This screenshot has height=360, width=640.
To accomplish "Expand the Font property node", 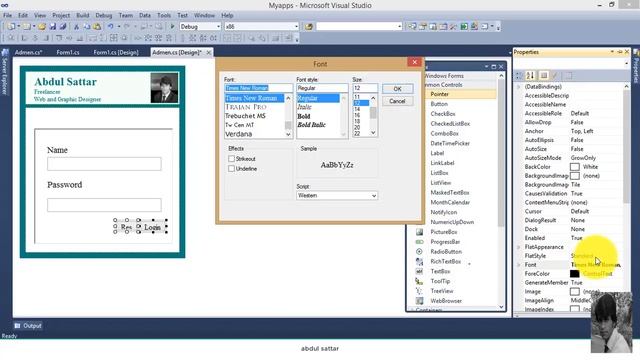I will tap(519, 265).
